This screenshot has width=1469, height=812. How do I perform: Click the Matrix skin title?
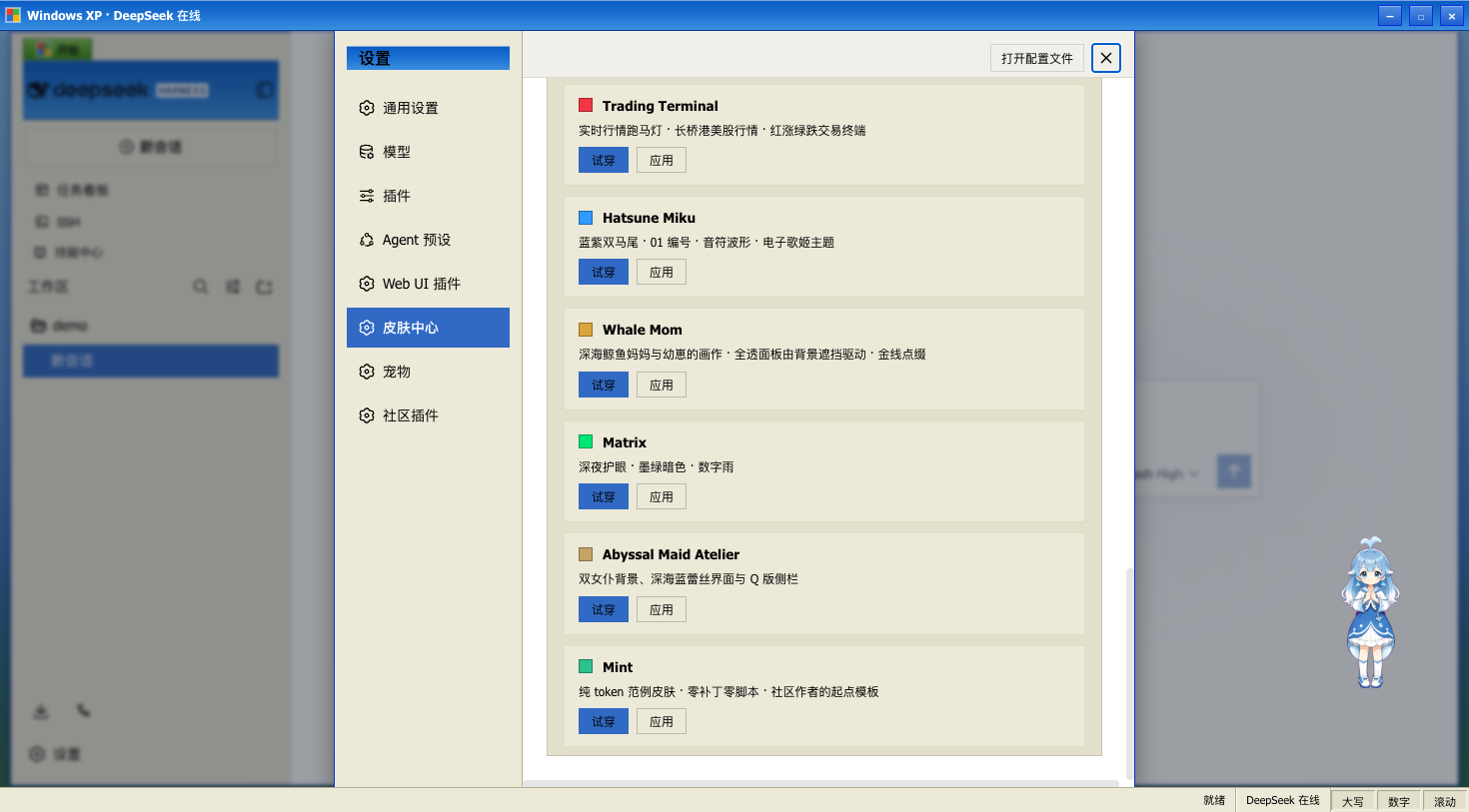[625, 442]
